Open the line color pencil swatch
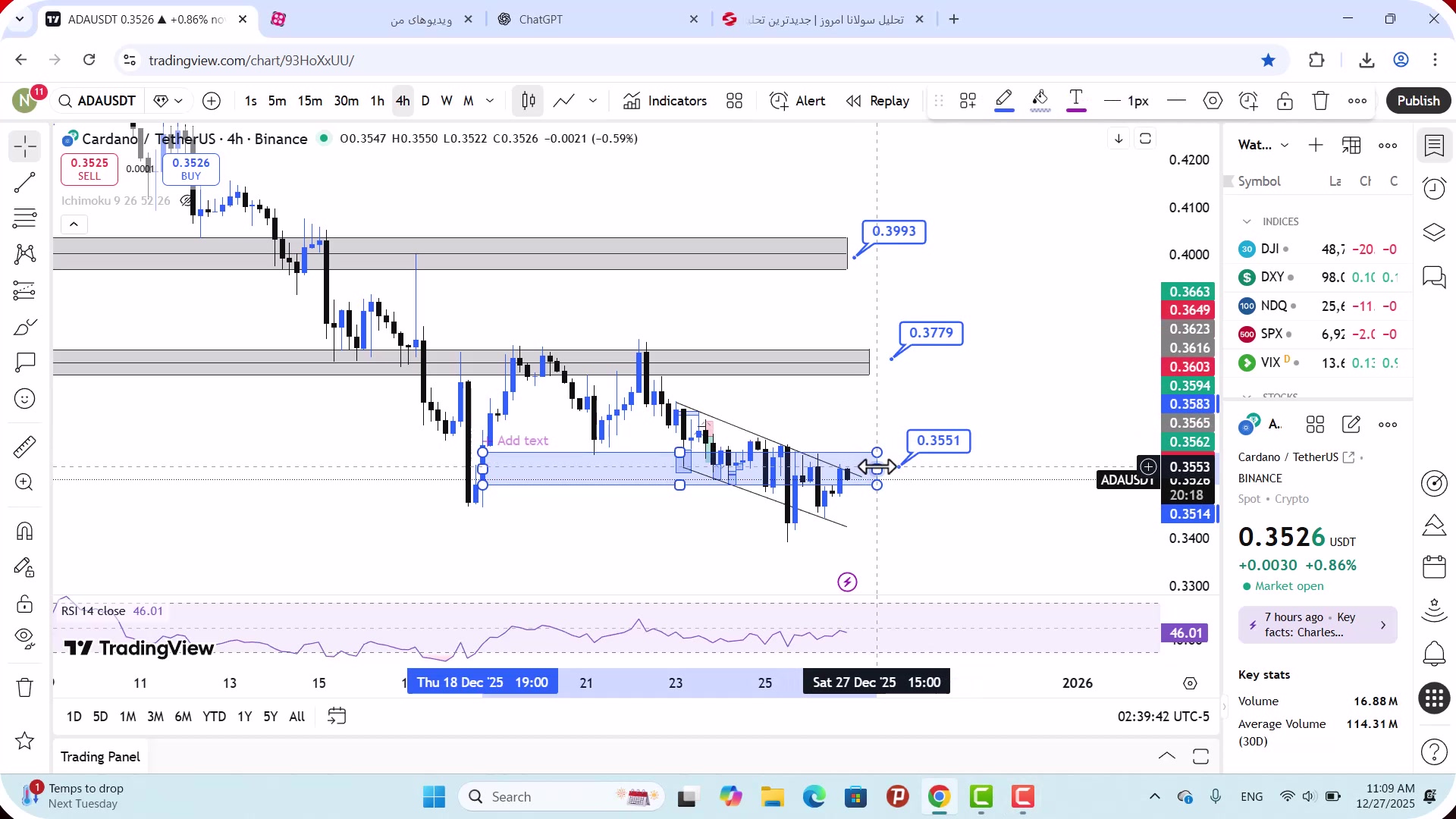 point(1004,99)
